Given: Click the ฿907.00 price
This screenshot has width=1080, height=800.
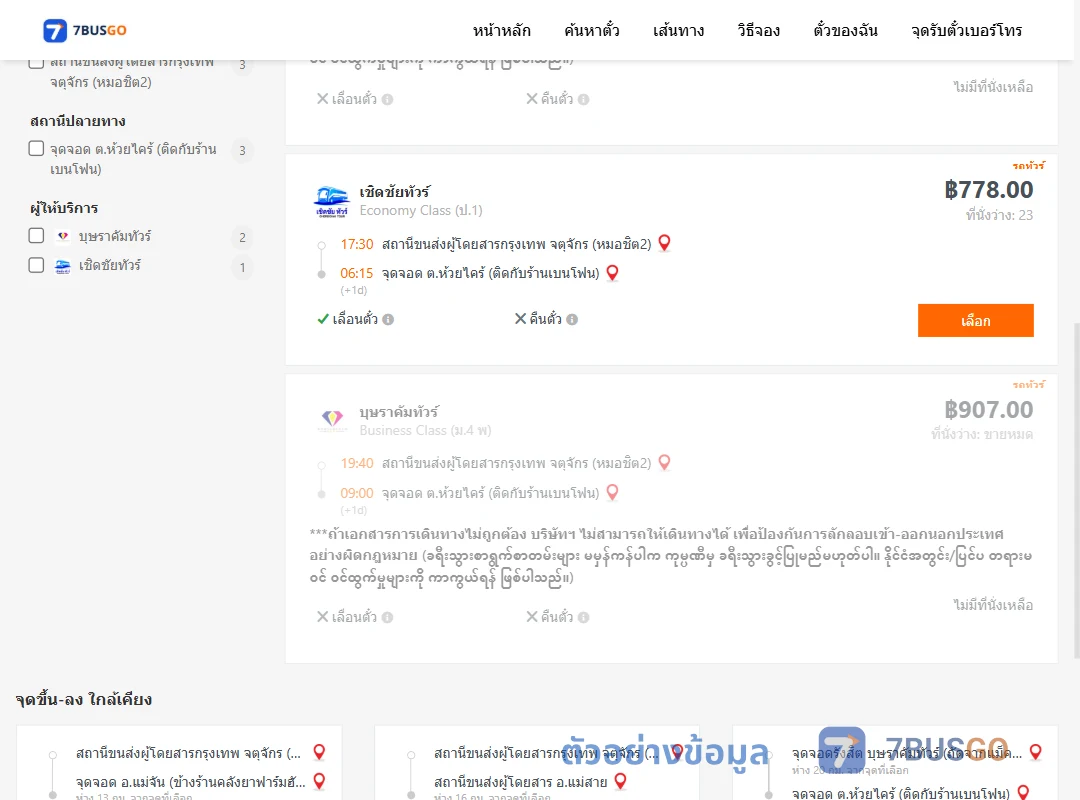Looking at the screenshot, I should pyautogui.click(x=988, y=409).
